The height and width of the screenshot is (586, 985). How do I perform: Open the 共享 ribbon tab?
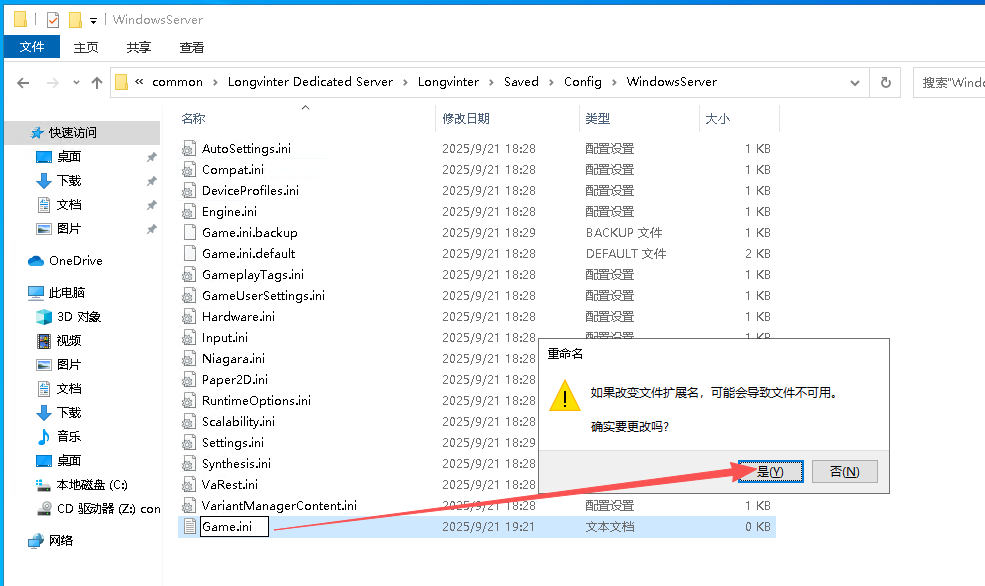pos(139,47)
